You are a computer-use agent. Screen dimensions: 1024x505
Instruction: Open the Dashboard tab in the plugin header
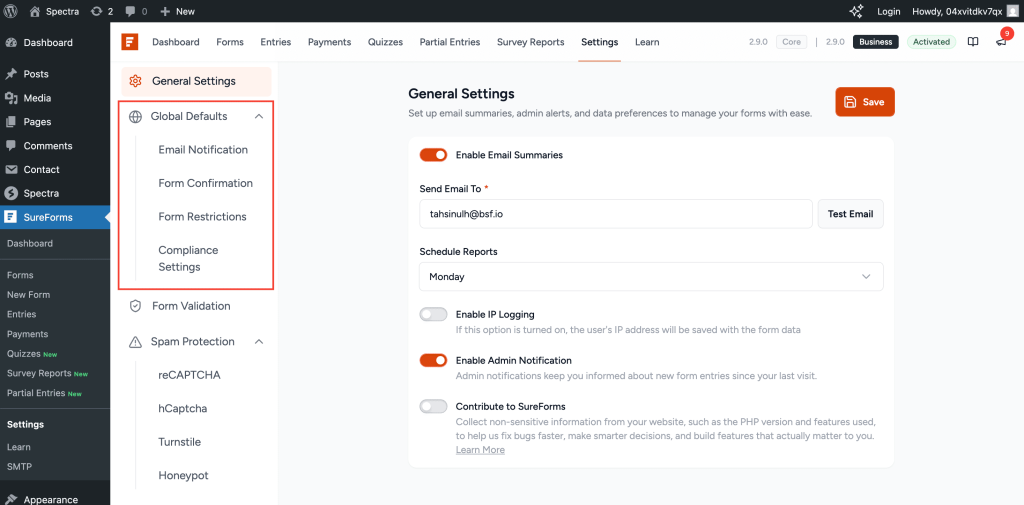coord(176,42)
